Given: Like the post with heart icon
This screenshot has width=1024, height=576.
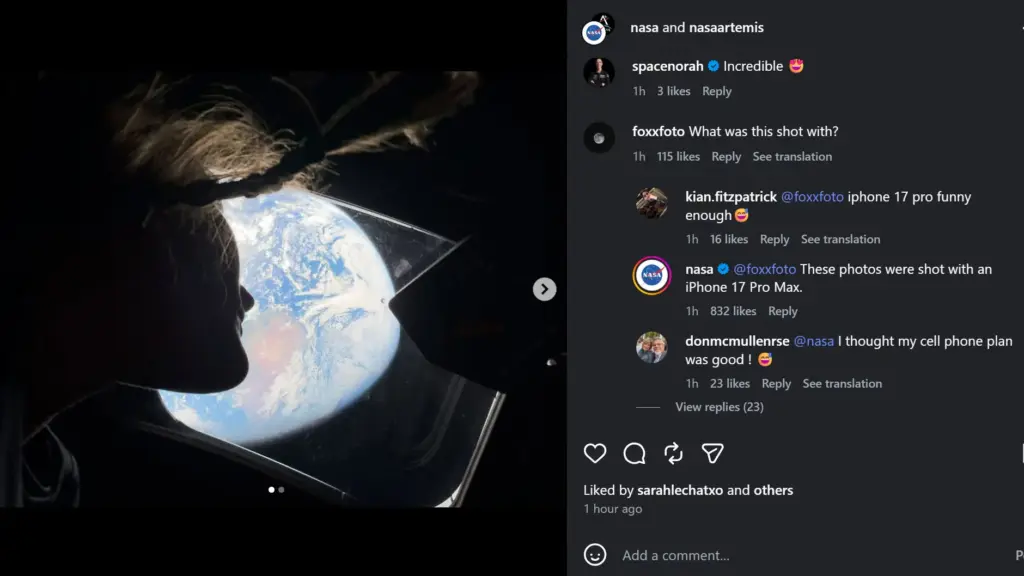Looking at the screenshot, I should [594, 453].
